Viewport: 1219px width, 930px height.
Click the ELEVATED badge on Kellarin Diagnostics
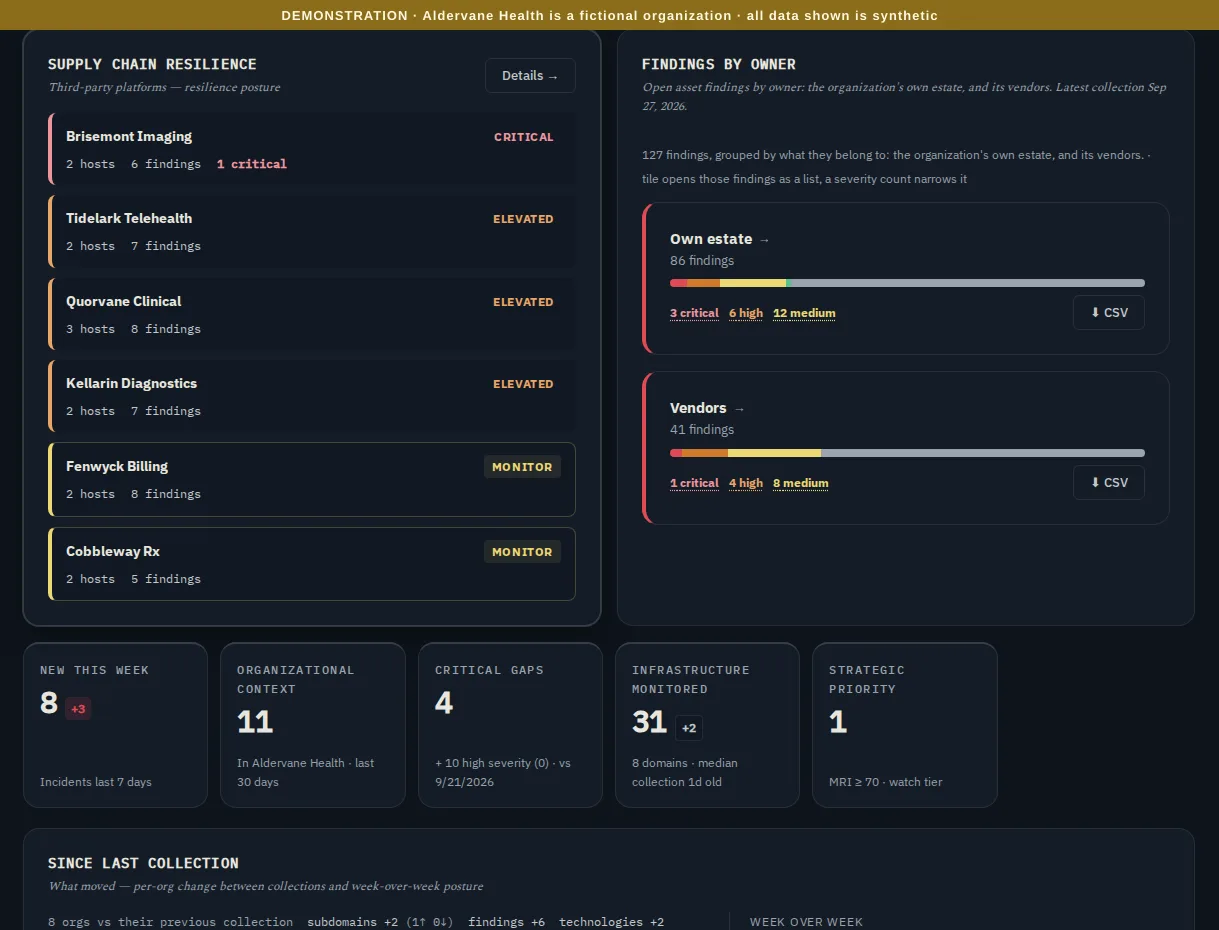pos(523,384)
